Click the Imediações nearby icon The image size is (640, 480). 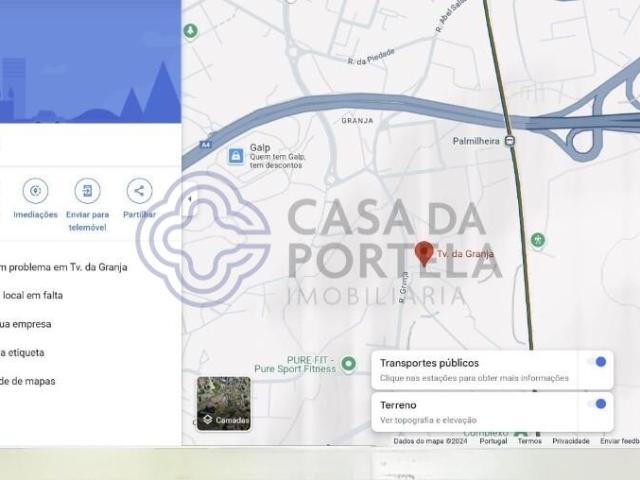(x=35, y=191)
